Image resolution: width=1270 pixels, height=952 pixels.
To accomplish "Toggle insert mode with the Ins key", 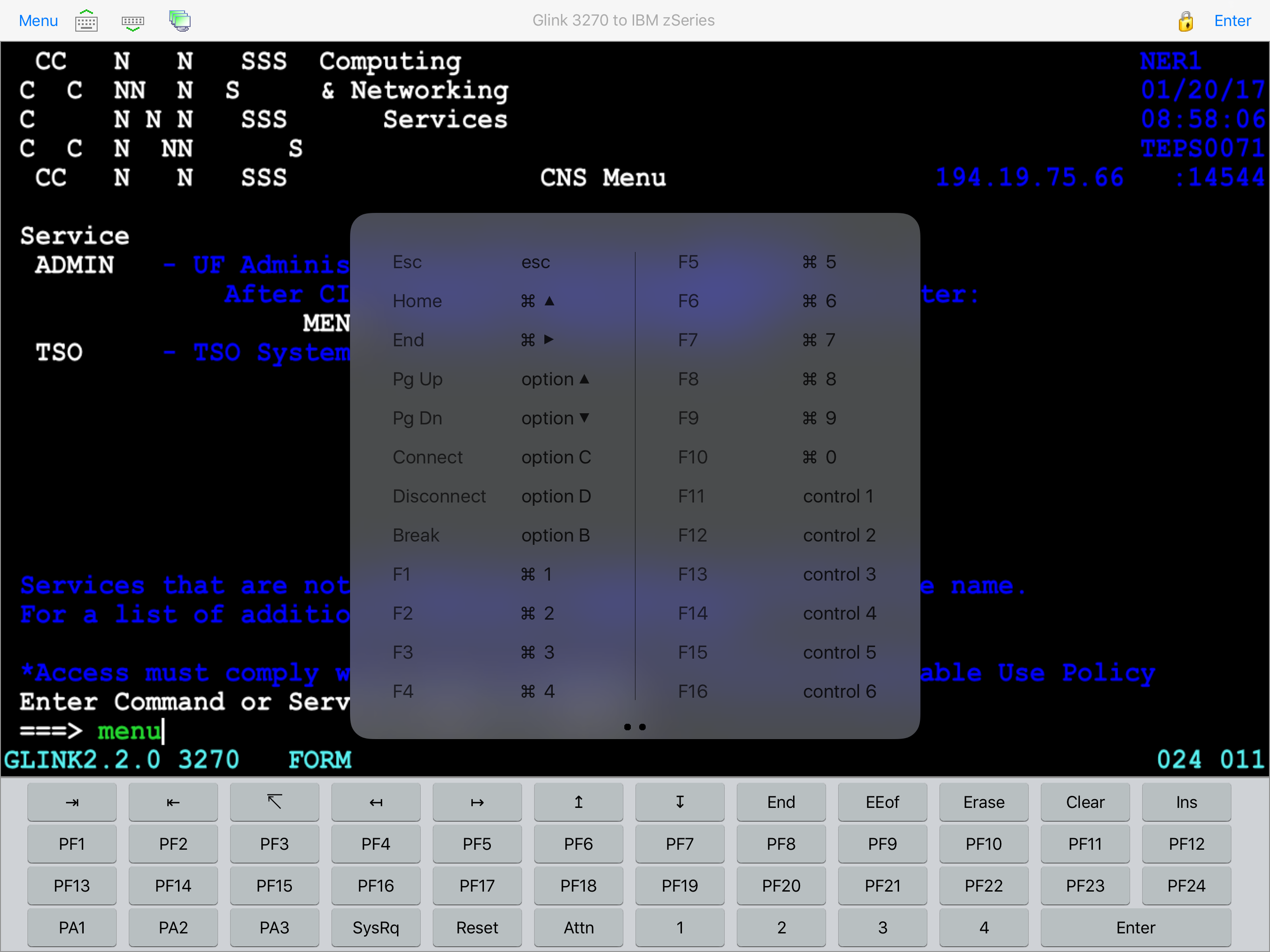I will 1186,802.
